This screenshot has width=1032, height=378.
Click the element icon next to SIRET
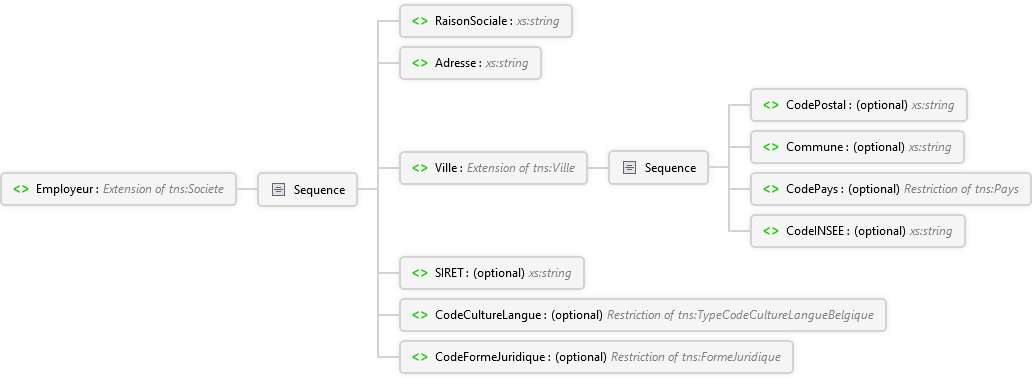[420, 273]
